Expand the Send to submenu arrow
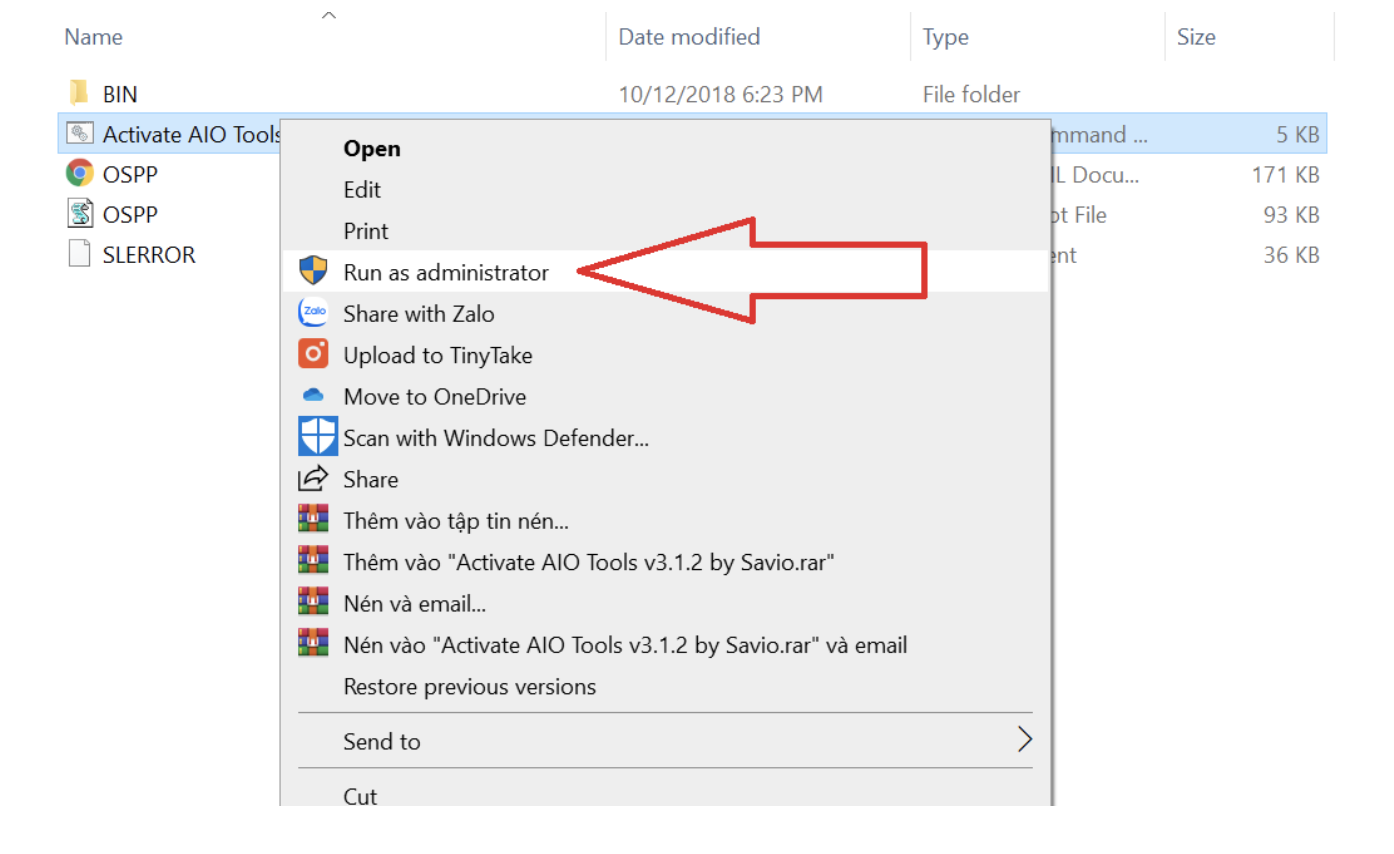The width and height of the screenshot is (1394, 854). (1024, 740)
